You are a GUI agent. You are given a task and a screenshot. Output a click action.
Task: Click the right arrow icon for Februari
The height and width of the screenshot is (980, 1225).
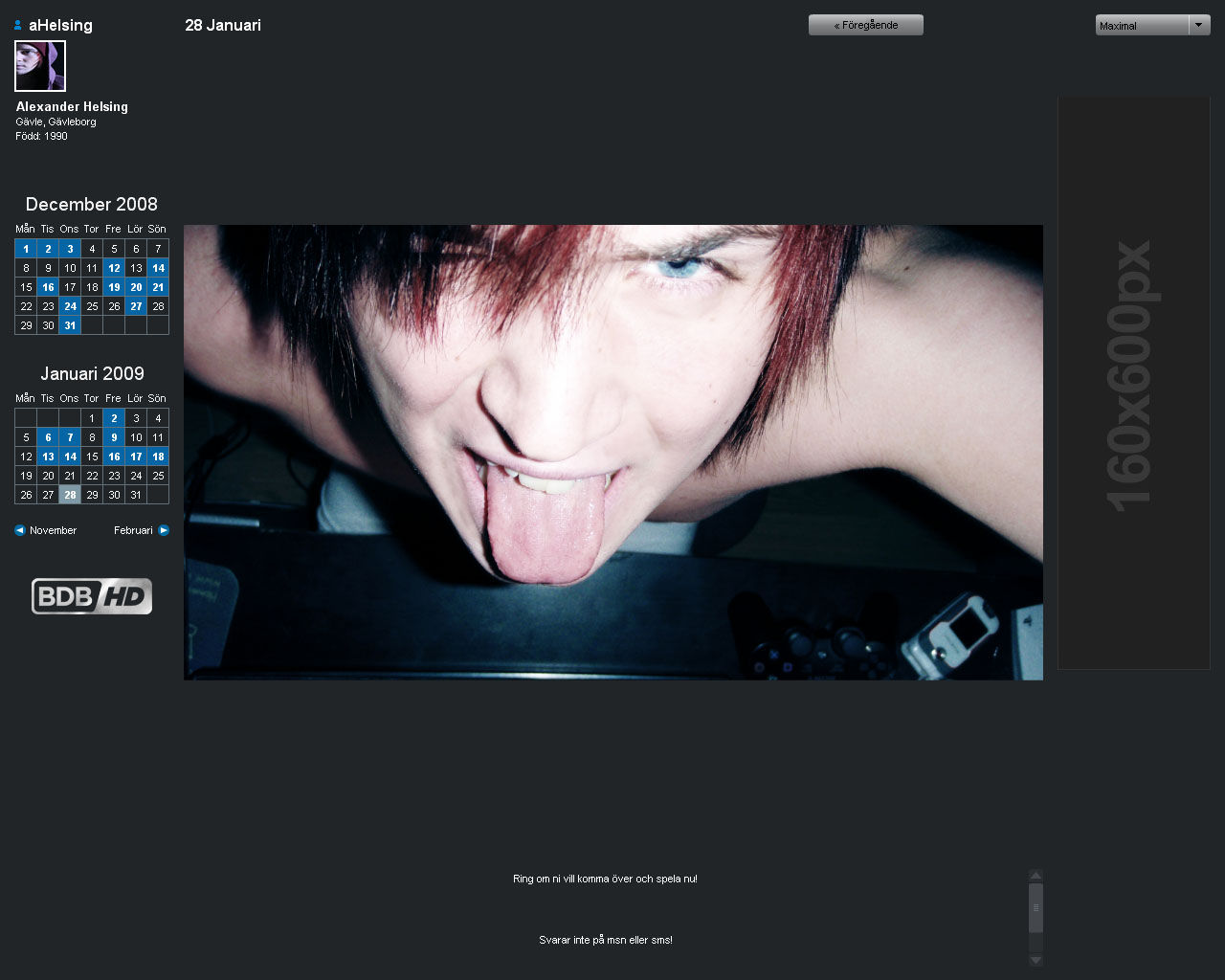pos(164,530)
